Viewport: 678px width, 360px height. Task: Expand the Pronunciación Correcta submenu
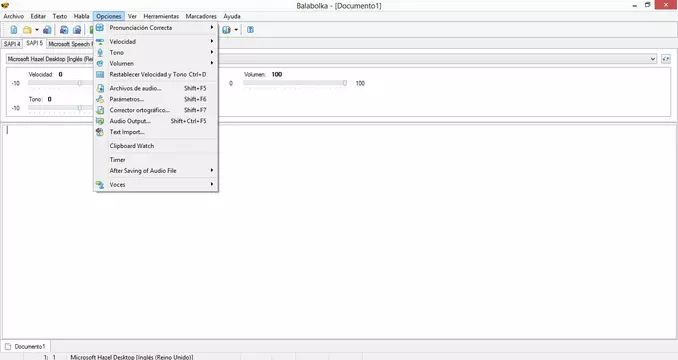(x=212, y=27)
